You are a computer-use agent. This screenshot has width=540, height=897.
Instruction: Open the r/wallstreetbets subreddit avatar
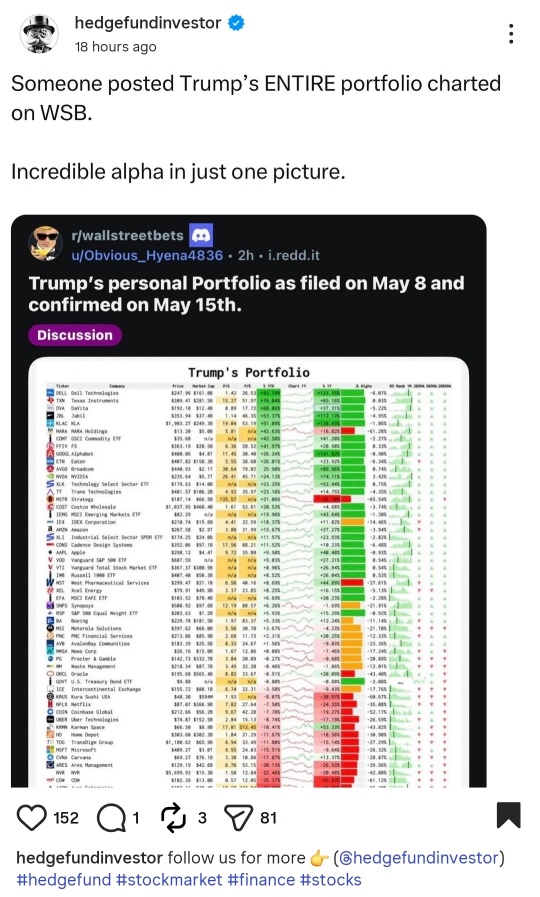click(46, 243)
